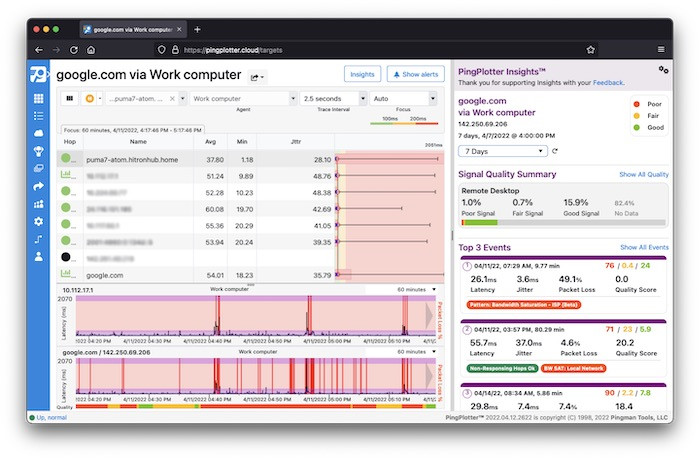Open the pause button dropdown arrow

[x=100, y=99]
